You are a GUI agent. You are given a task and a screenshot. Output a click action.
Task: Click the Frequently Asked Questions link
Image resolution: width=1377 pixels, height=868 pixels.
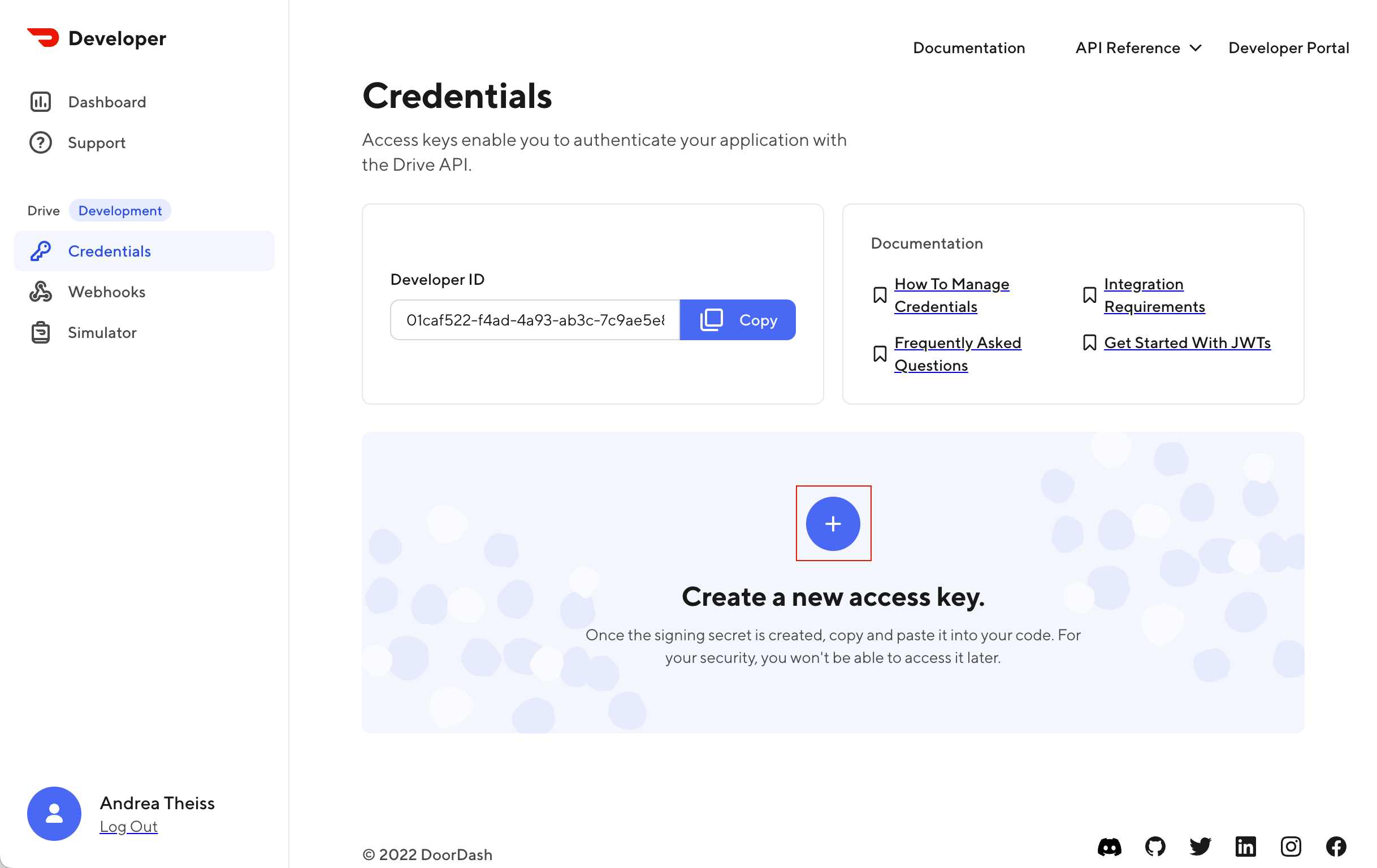pyautogui.click(x=957, y=353)
